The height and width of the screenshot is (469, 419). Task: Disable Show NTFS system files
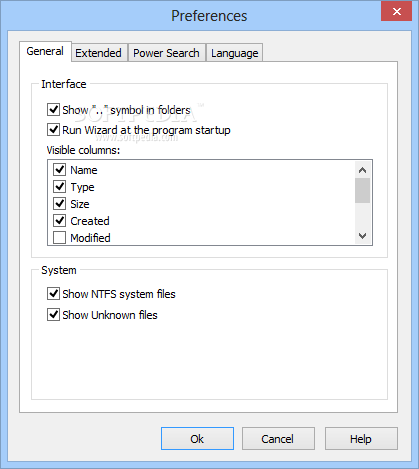tap(53, 294)
